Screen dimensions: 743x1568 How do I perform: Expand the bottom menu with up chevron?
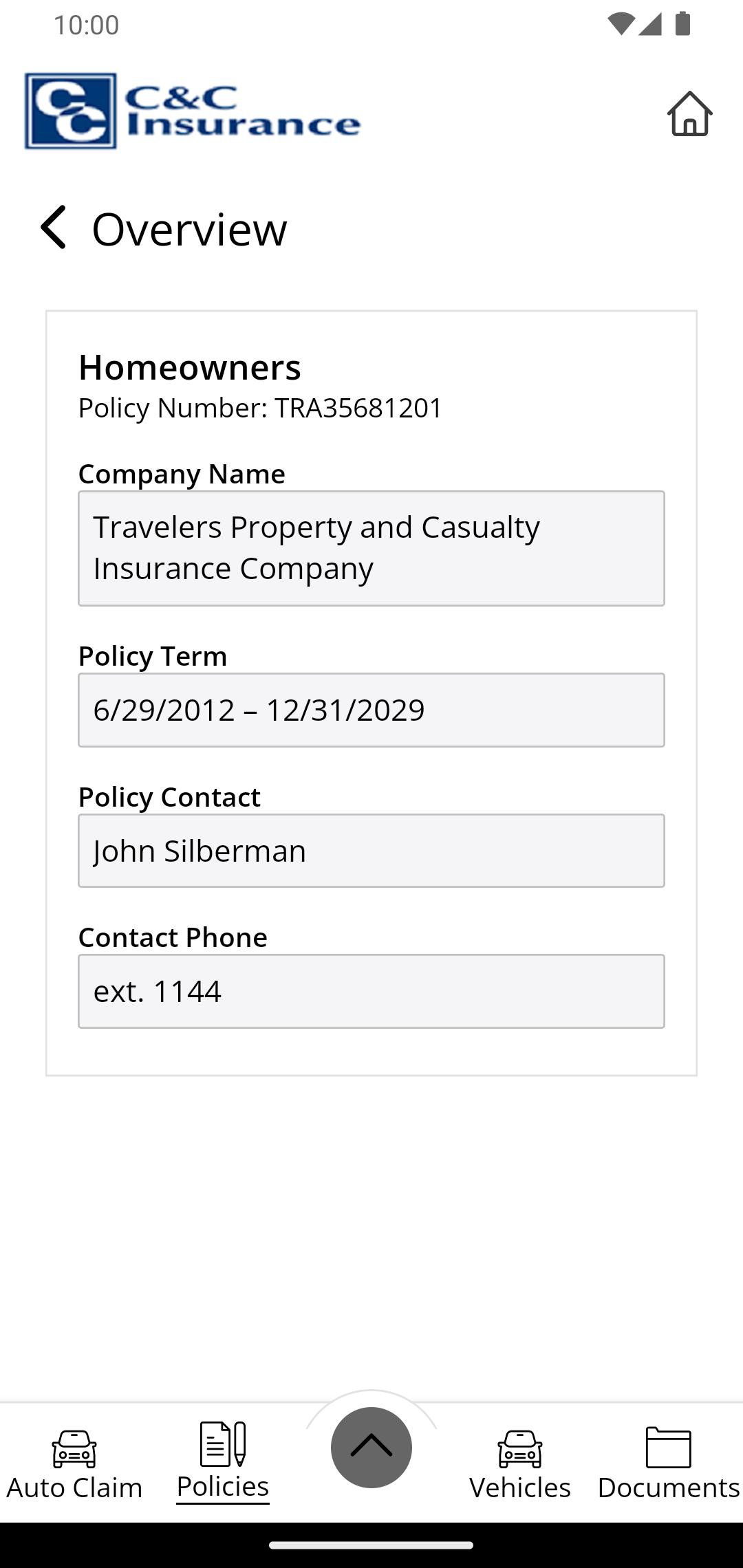pos(371,1447)
